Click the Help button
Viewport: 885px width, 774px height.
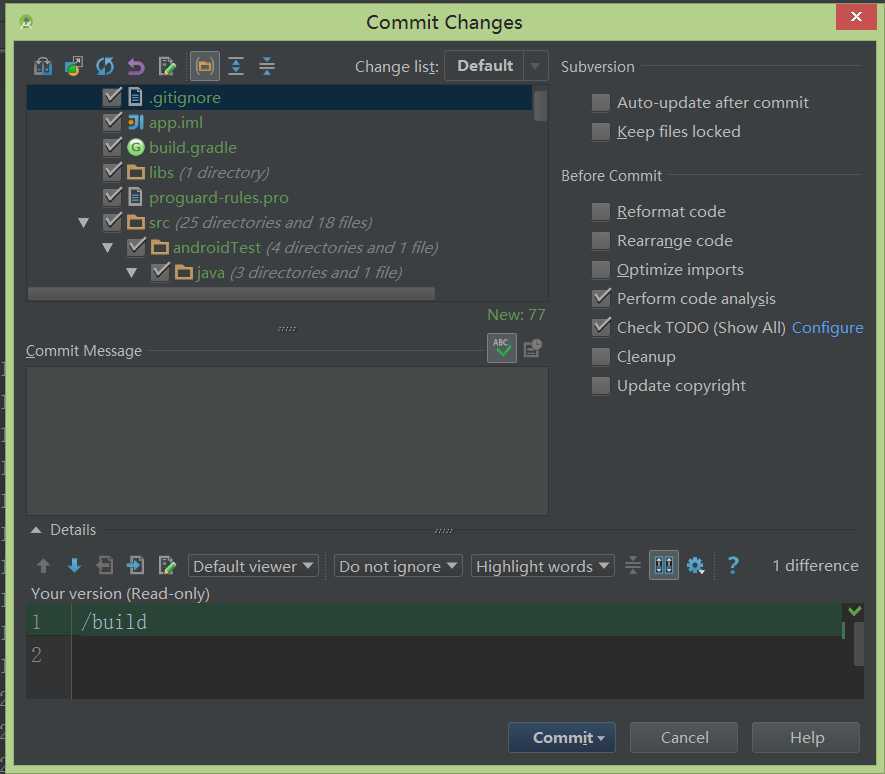(807, 737)
